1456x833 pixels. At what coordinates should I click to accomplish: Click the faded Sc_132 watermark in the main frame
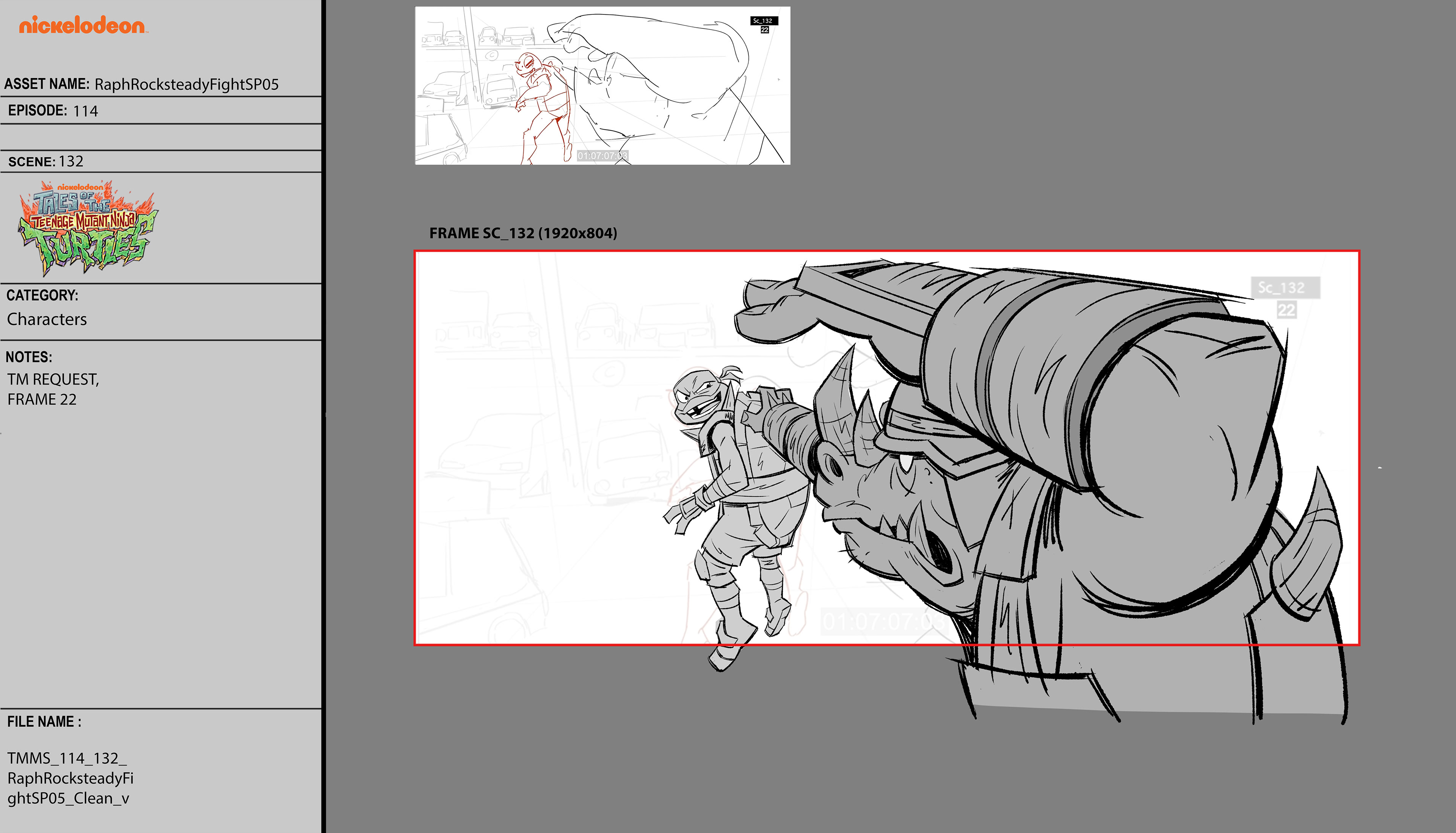pos(1284,288)
